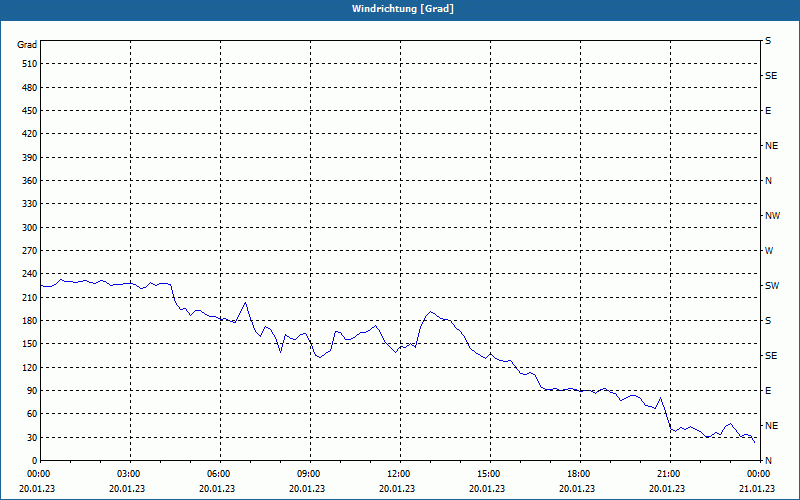The image size is (800, 500).
Task: Click the 240 y-axis value
Action: [x=30, y=273]
